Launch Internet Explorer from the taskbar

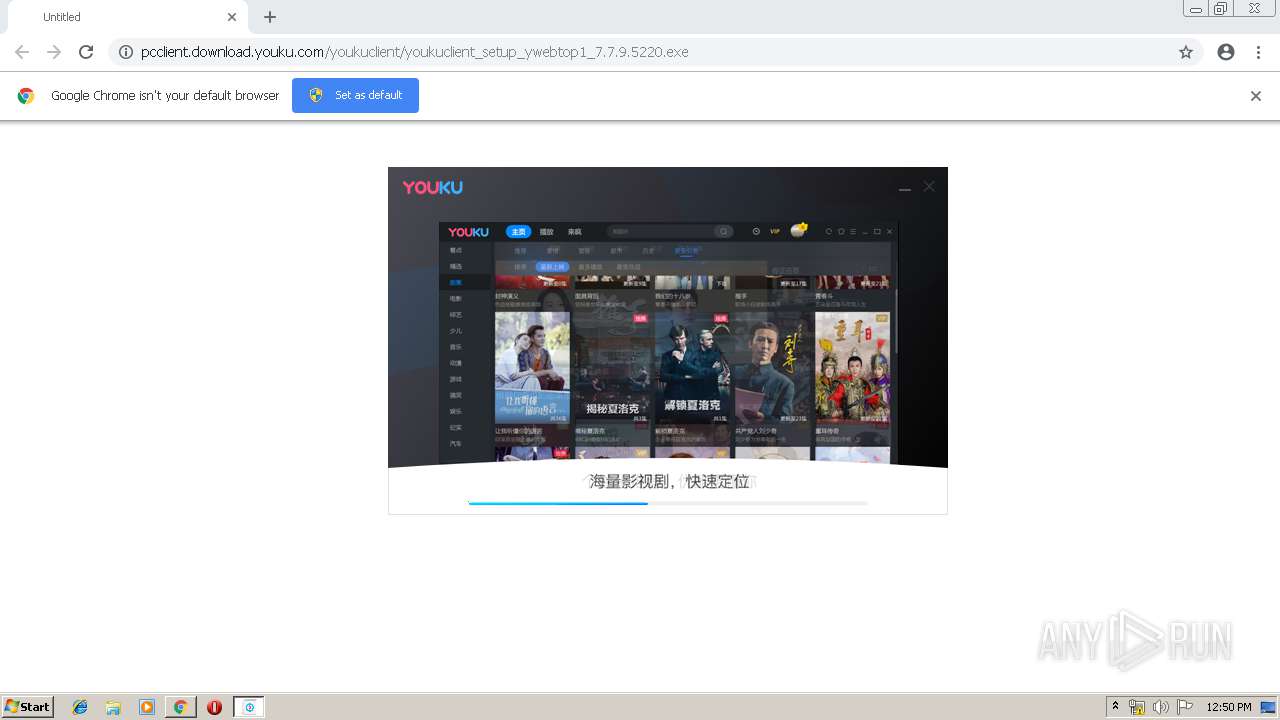pyautogui.click(x=80, y=707)
